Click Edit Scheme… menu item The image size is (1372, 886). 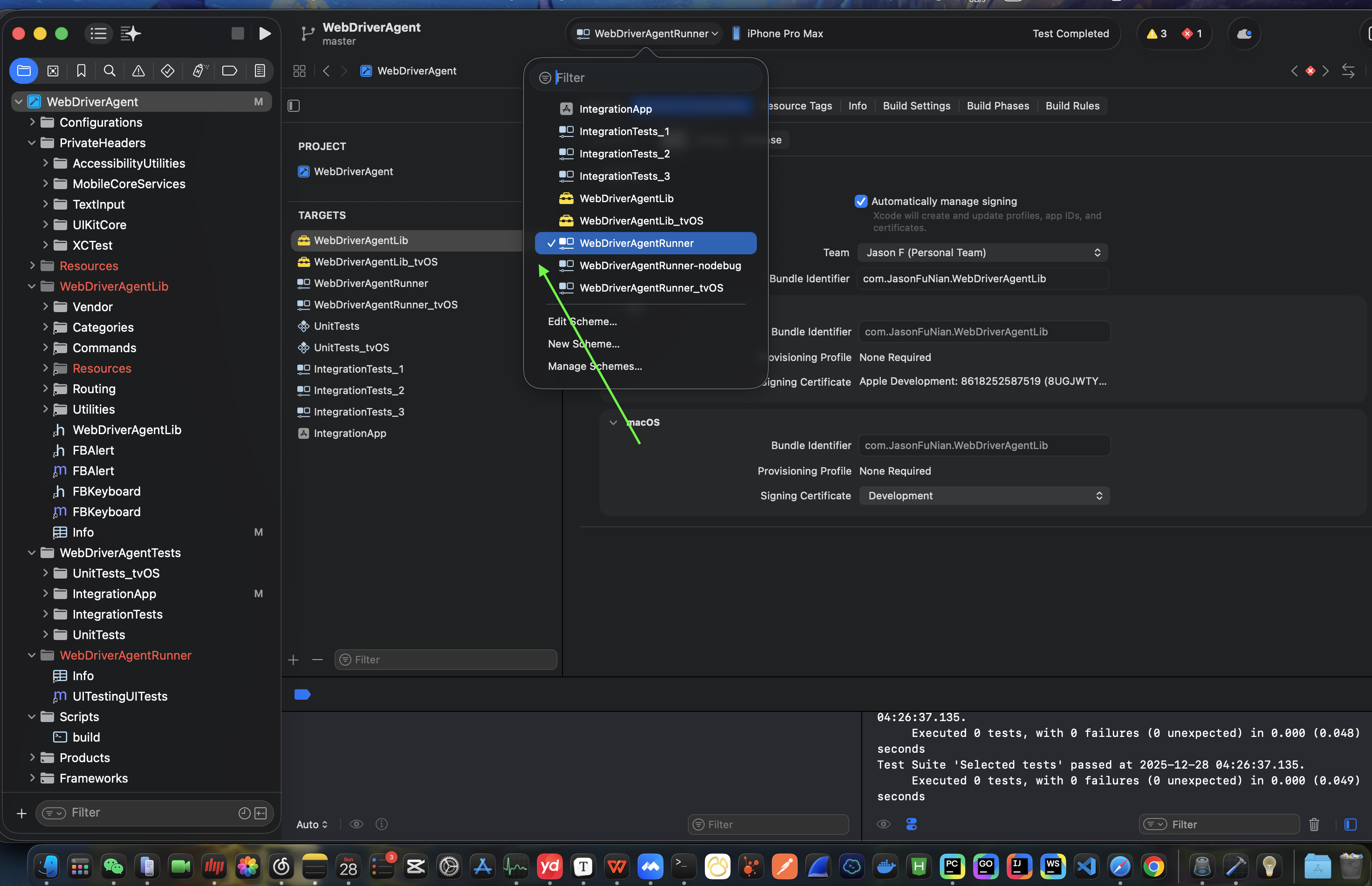click(x=582, y=321)
